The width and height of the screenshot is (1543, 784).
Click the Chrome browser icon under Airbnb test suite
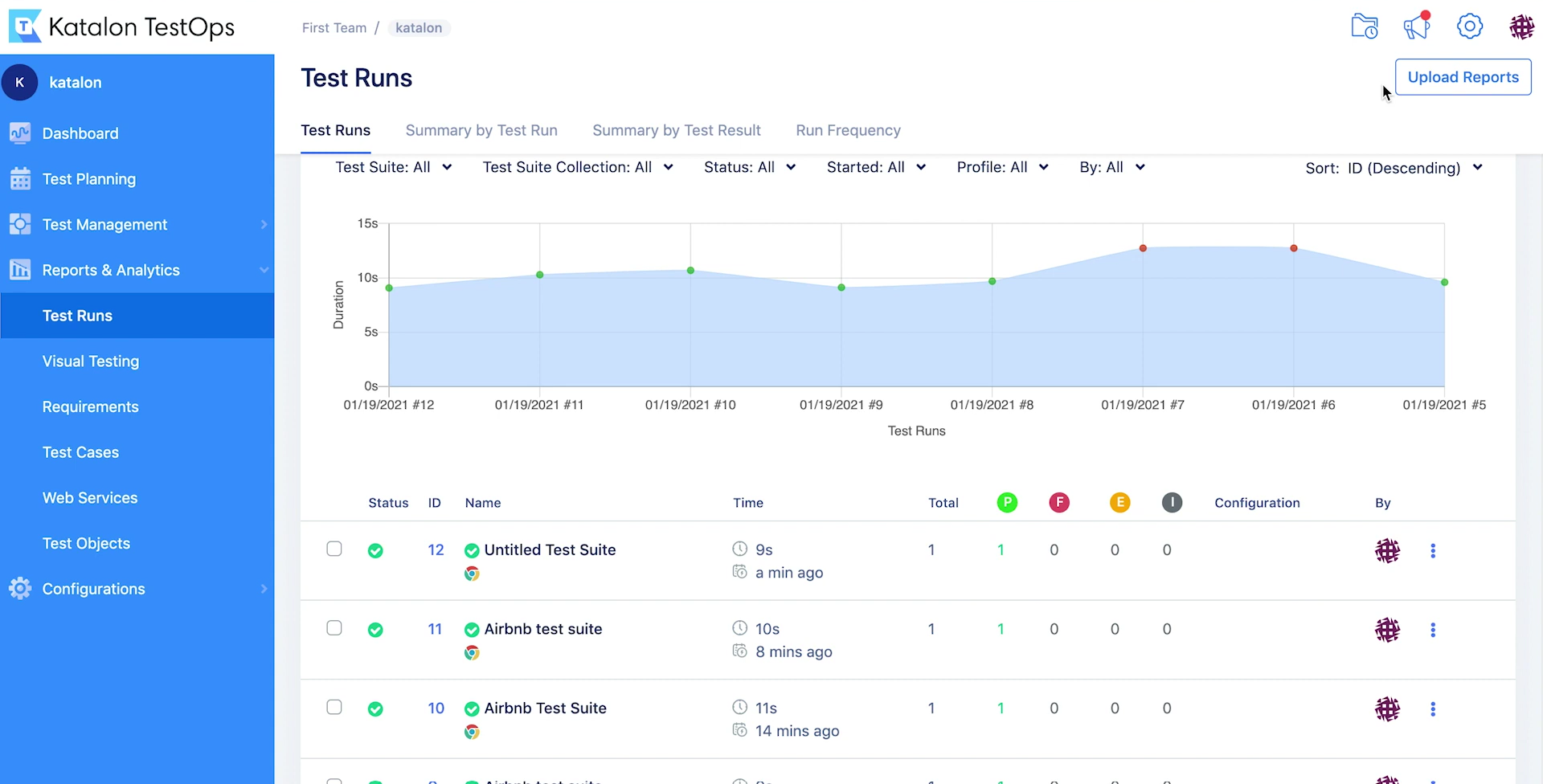click(472, 653)
